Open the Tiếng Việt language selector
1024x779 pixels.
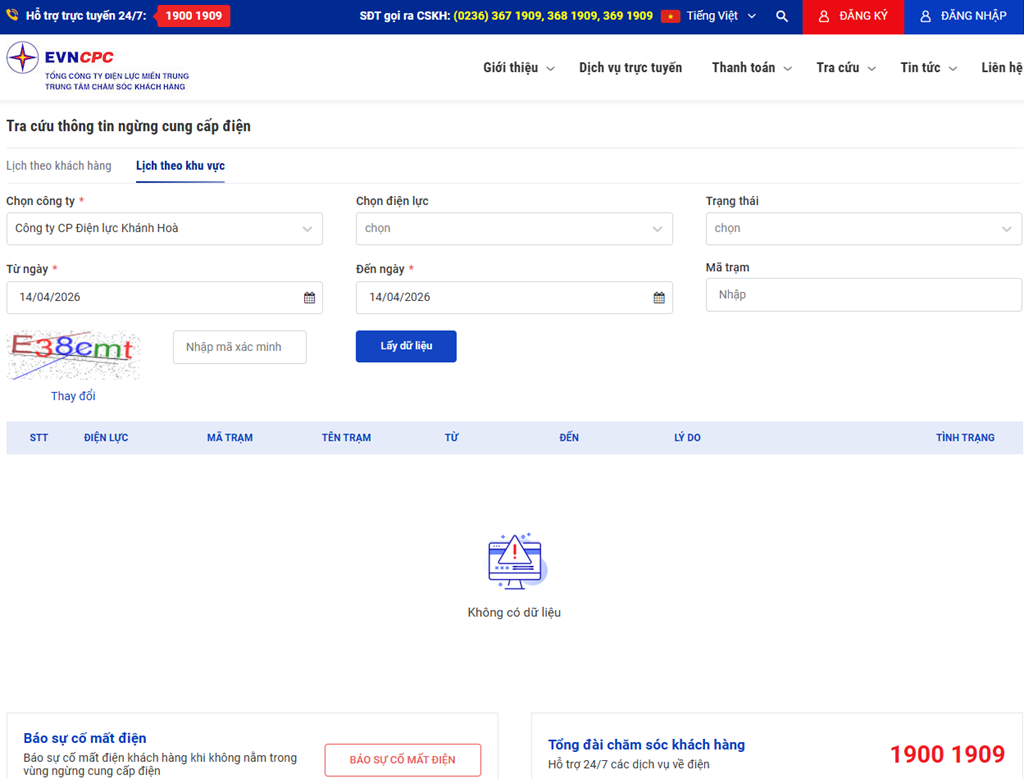(721, 17)
